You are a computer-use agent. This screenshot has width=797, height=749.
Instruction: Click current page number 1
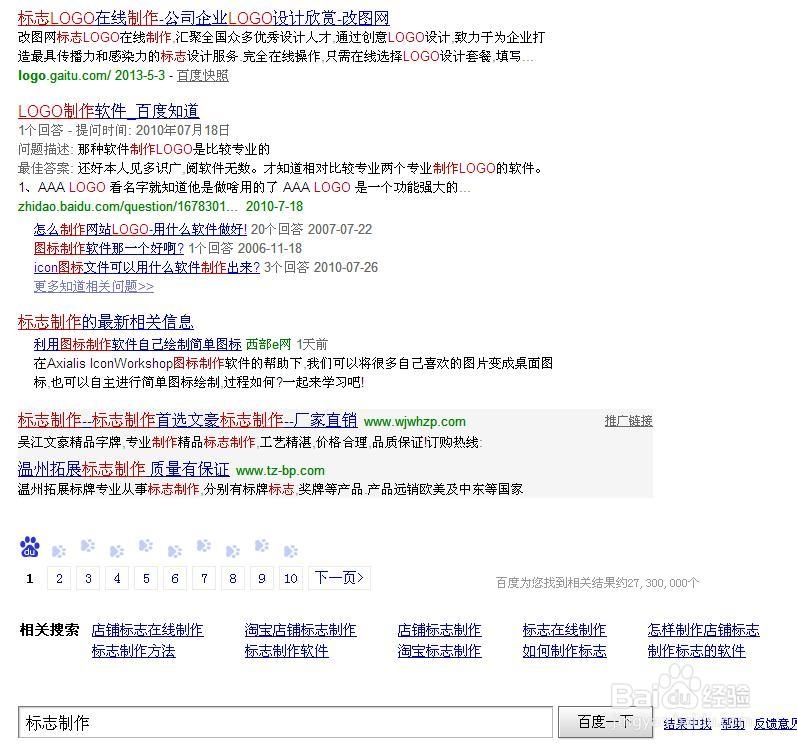(29, 578)
